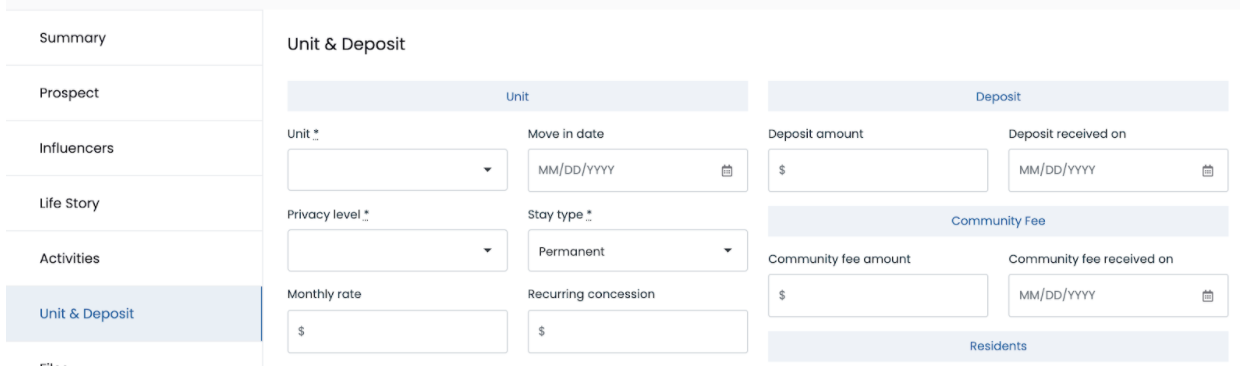Image resolution: width=1240 pixels, height=370 pixels.
Task: Click the Unit section header bar
Action: (517, 96)
